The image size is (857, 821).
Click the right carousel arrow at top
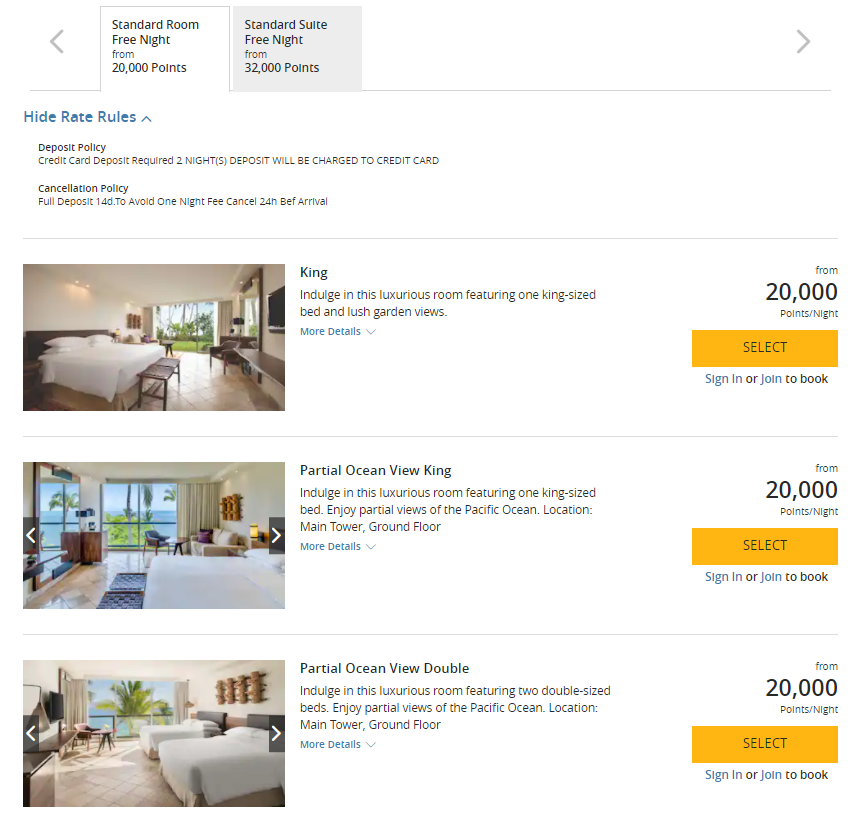[801, 42]
